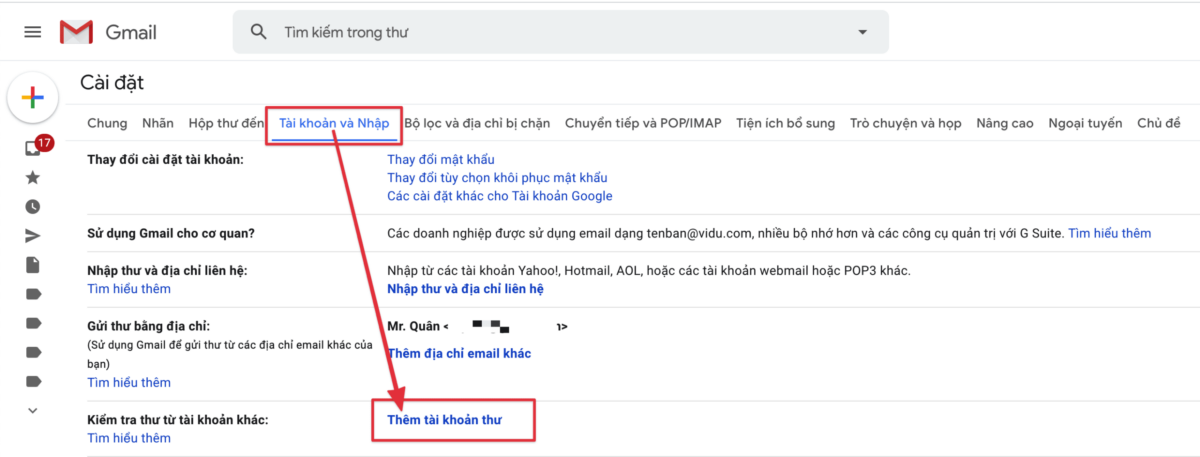
Task: Click 'Thay đổi mật khẩu' link
Action: 440,160
